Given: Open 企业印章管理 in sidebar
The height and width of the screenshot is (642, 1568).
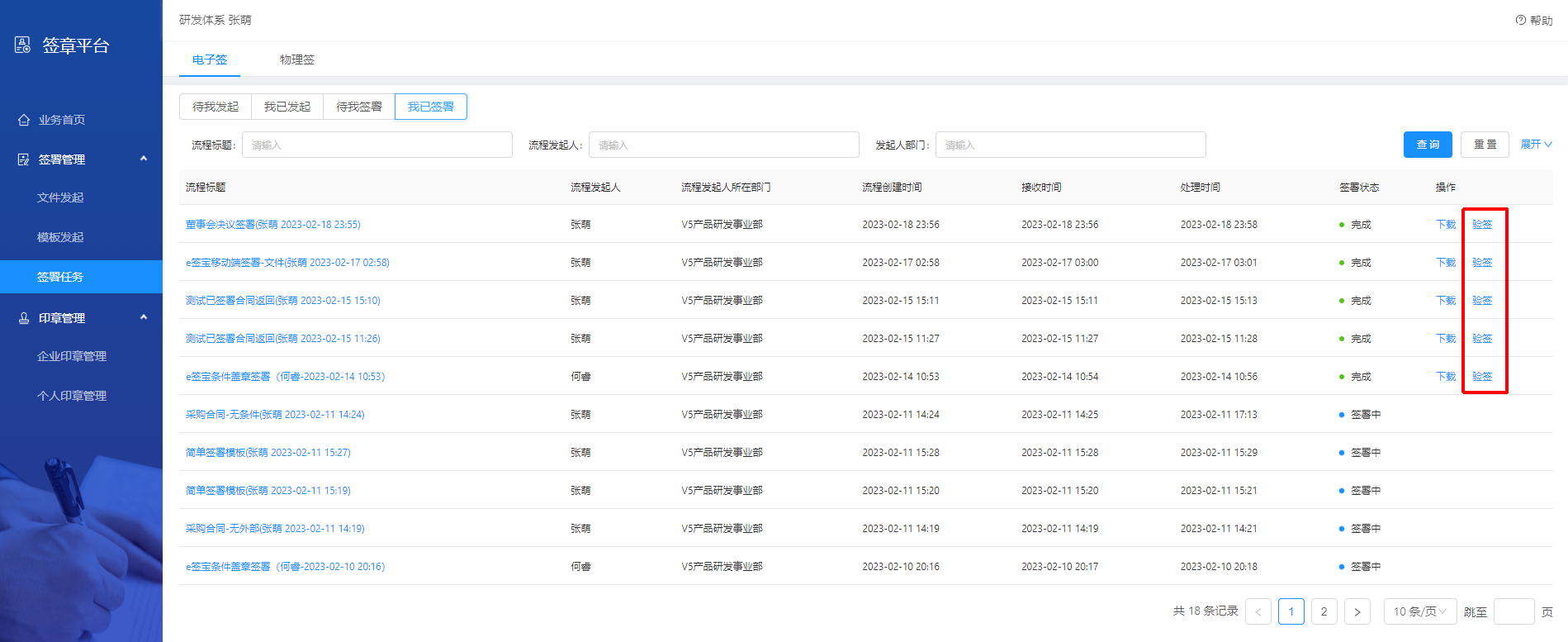Looking at the screenshot, I should coord(72,356).
